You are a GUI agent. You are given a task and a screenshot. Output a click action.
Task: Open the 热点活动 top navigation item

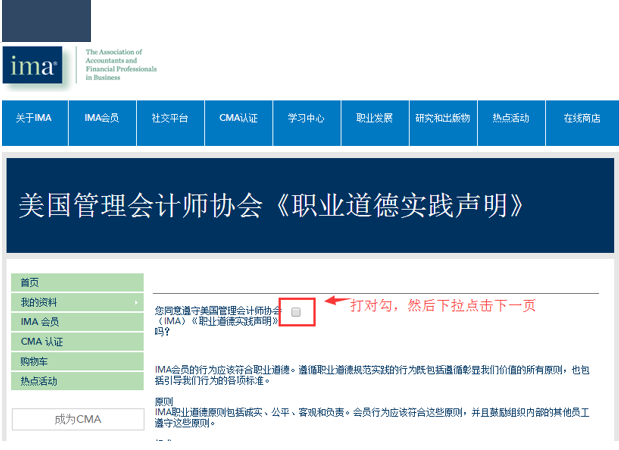click(x=511, y=123)
